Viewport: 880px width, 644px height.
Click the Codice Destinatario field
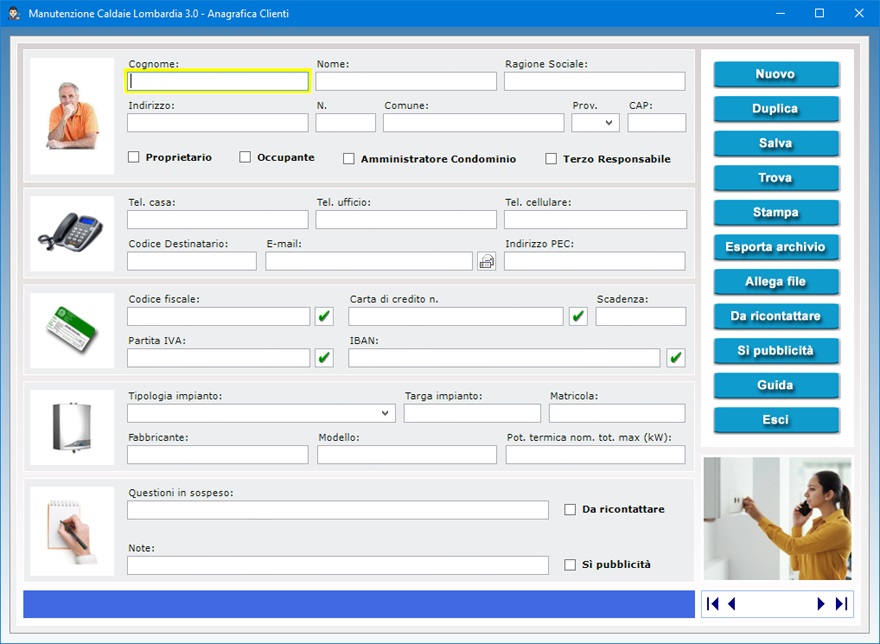point(192,261)
